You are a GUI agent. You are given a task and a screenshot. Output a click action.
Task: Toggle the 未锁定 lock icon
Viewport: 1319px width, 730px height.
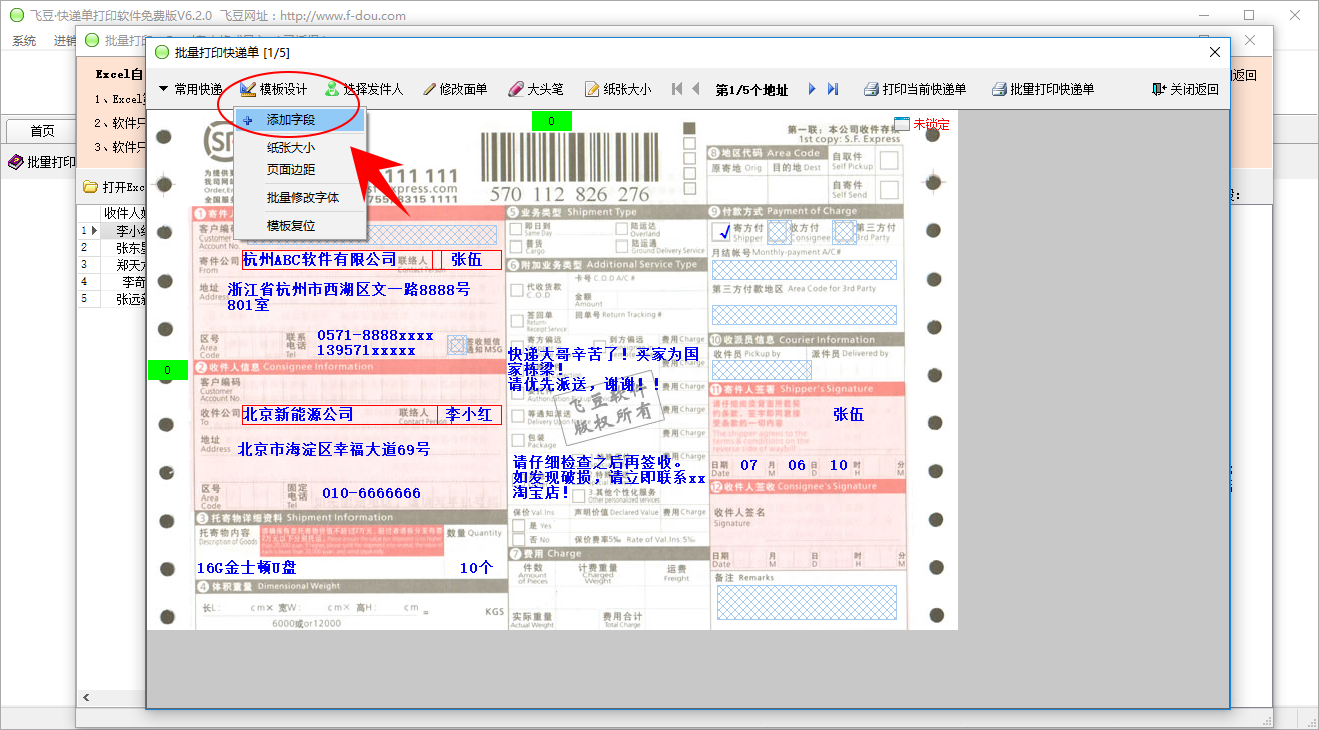[902, 124]
